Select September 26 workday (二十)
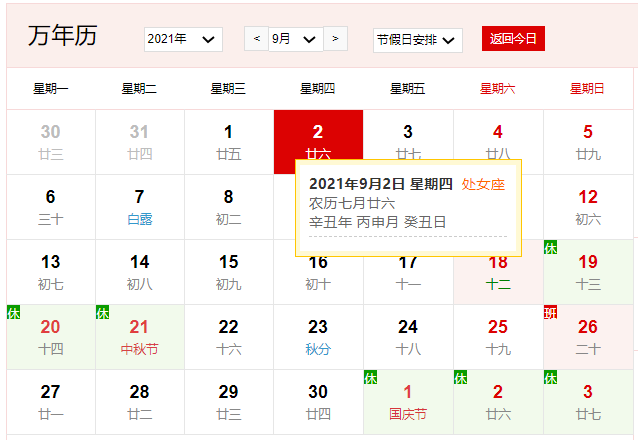Viewport: 638px width, 440px height. point(588,337)
